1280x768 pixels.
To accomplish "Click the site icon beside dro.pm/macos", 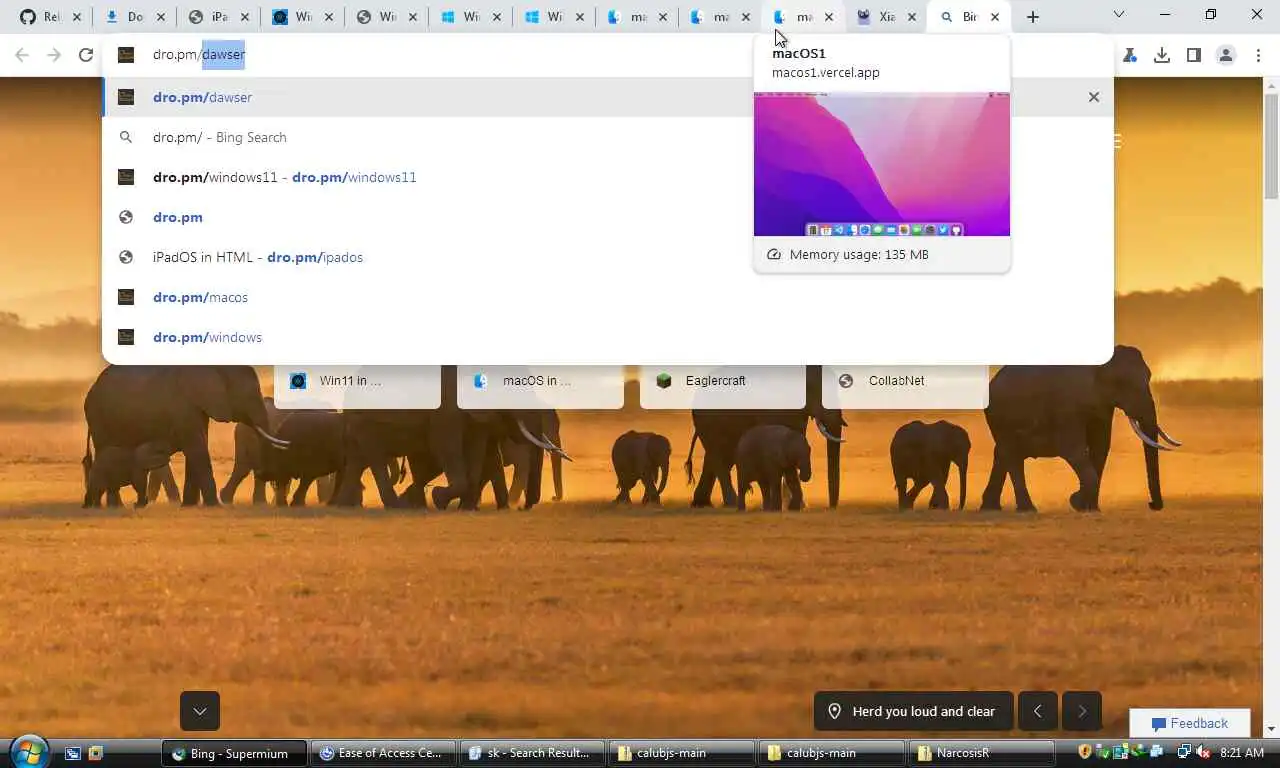I will (x=126, y=297).
